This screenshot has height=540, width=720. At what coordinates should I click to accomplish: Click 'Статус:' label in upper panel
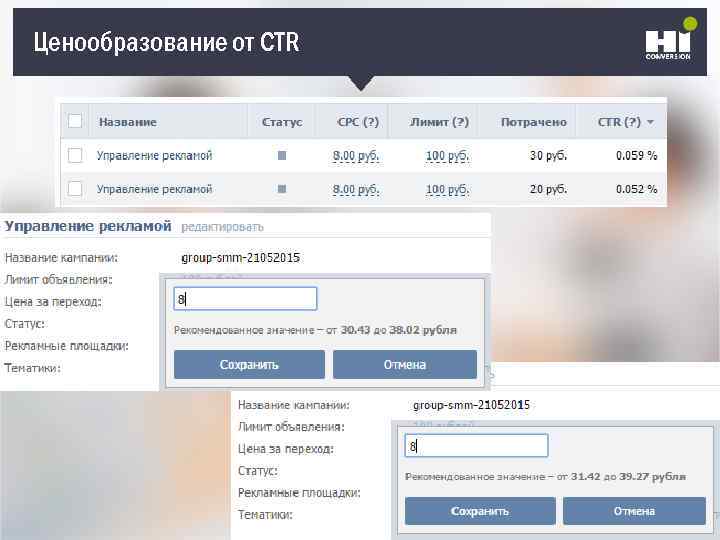pyautogui.click(x=24, y=324)
